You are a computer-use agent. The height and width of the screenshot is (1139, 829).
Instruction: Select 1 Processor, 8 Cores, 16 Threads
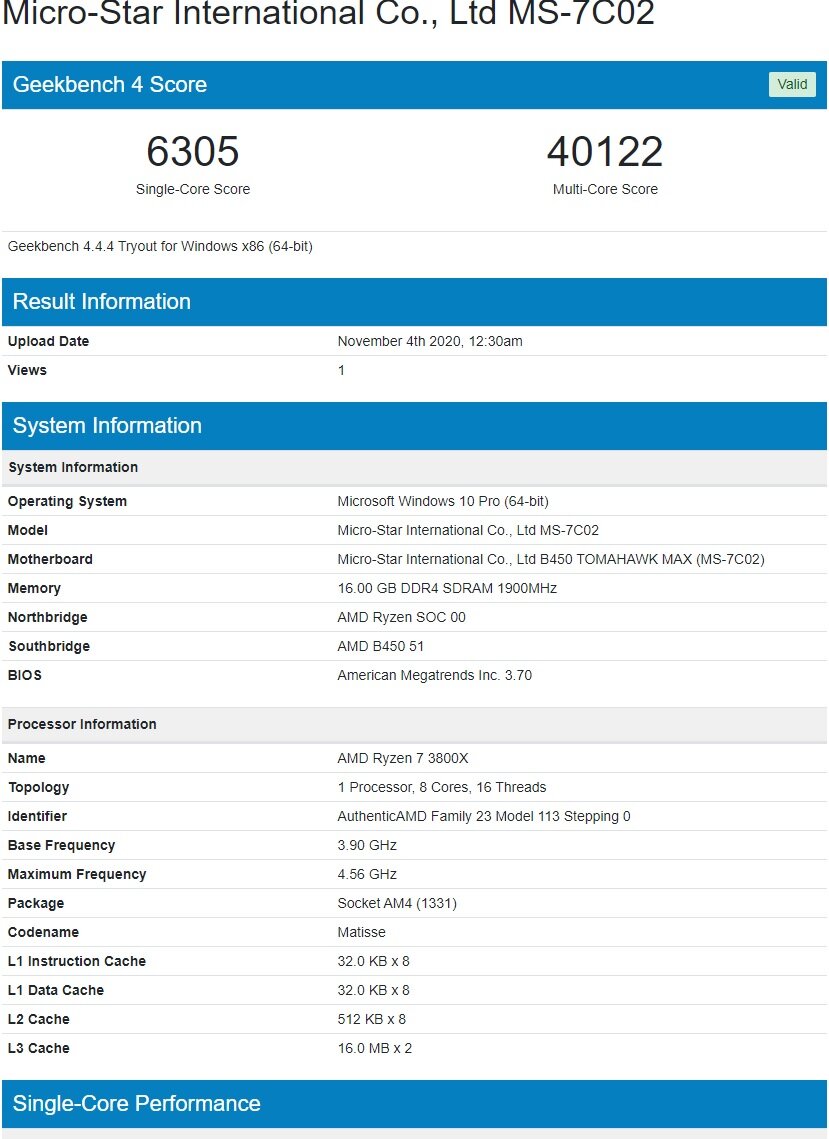click(x=442, y=787)
